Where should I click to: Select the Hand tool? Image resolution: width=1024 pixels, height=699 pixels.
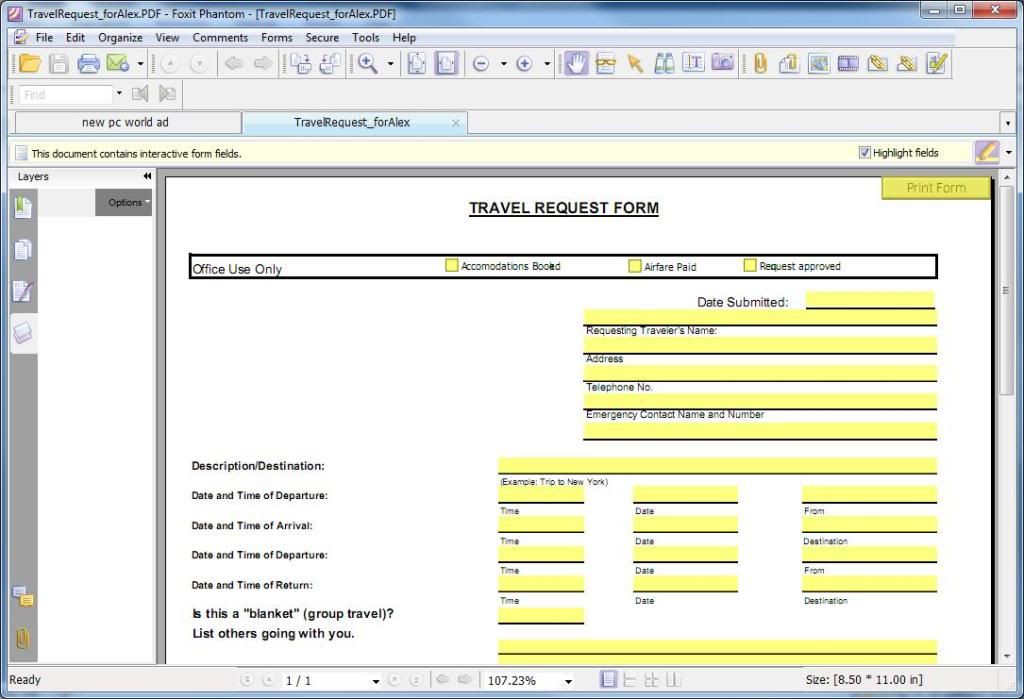[575, 64]
